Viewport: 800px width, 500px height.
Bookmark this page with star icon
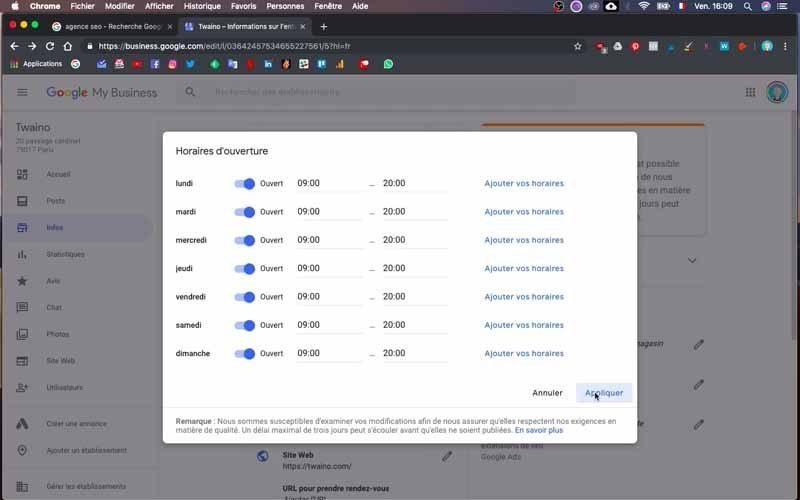click(578, 46)
